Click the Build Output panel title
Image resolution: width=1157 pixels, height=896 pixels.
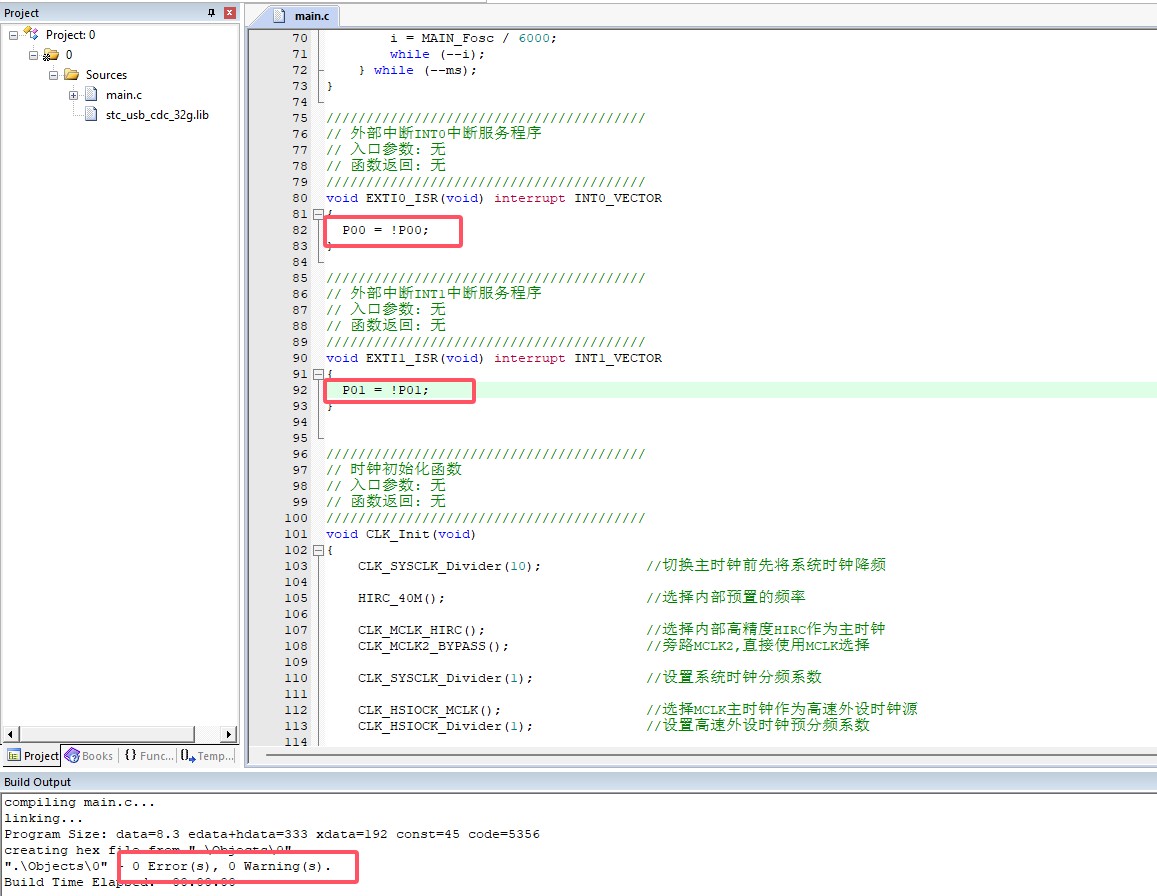[x=38, y=782]
